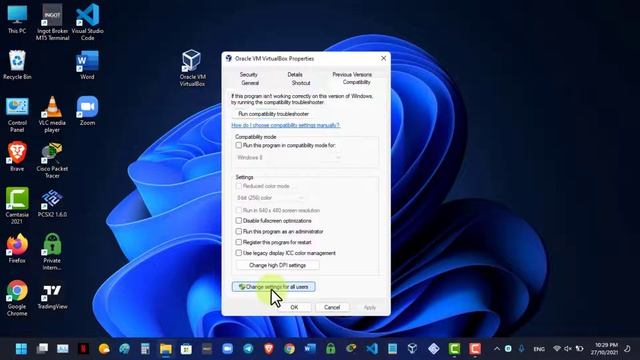
Task: Tick Reduced color mode checkbox
Action: pyautogui.click(x=239, y=186)
